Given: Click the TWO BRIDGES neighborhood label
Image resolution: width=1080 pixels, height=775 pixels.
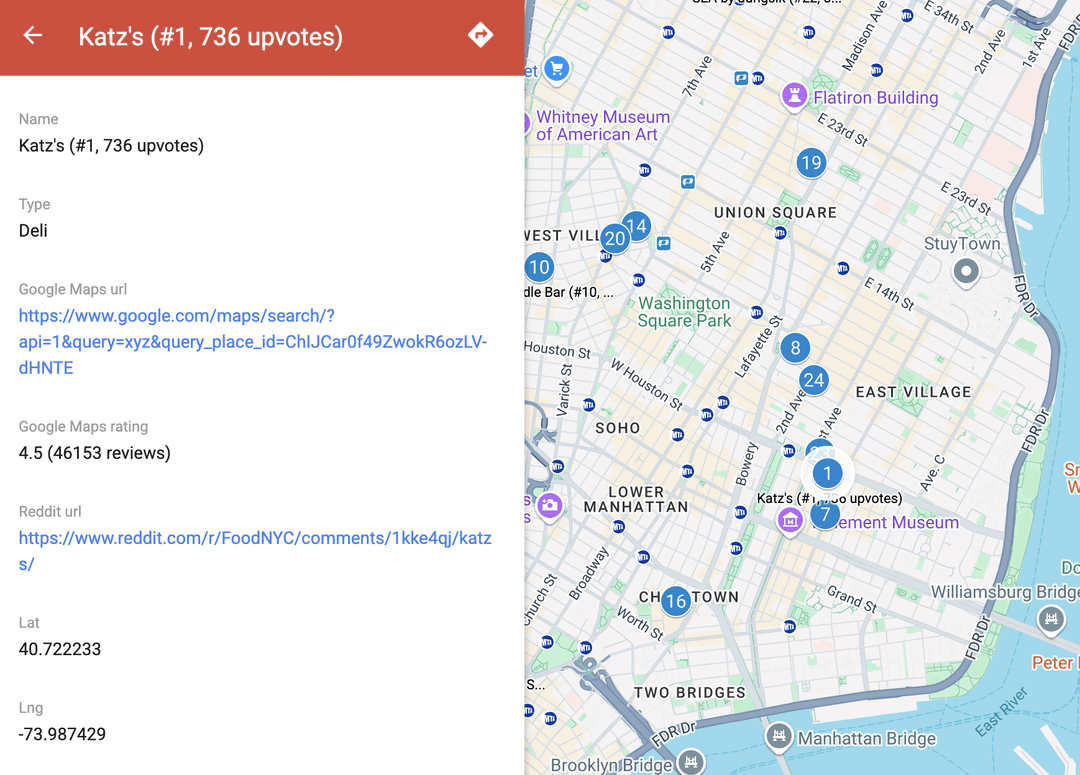Looking at the screenshot, I should tap(689, 692).
